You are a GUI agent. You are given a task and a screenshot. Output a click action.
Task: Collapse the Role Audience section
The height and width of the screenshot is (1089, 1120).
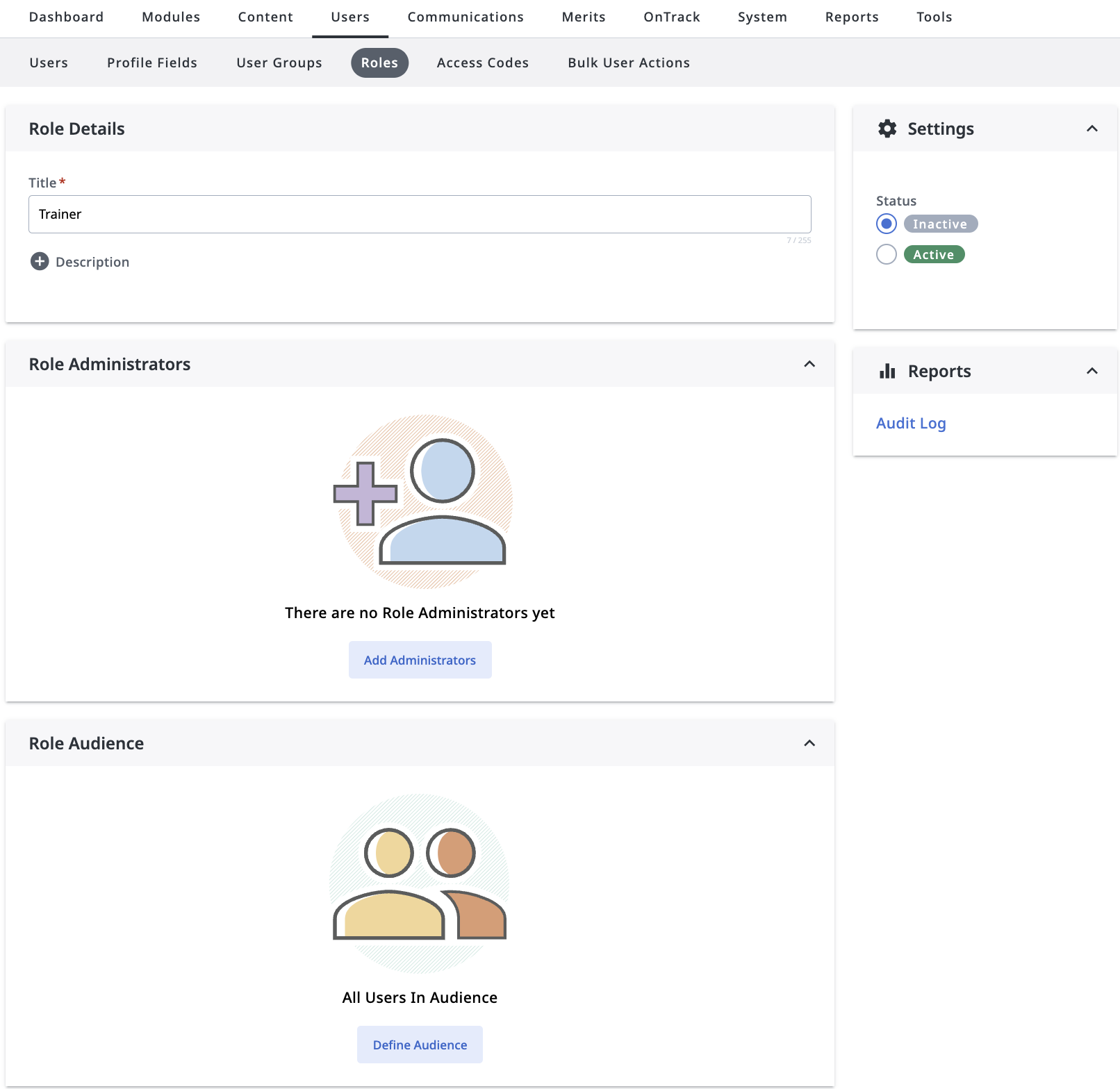(x=809, y=743)
